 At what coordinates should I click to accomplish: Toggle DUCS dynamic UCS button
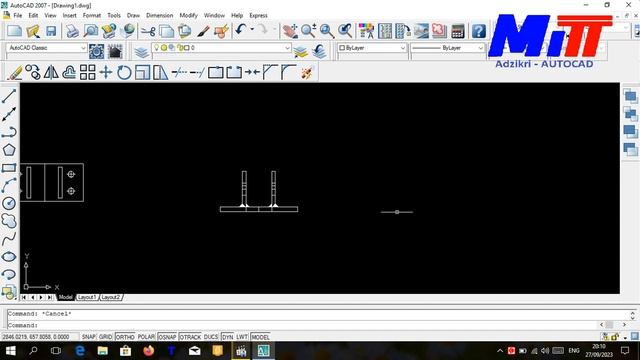click(211, 337)
